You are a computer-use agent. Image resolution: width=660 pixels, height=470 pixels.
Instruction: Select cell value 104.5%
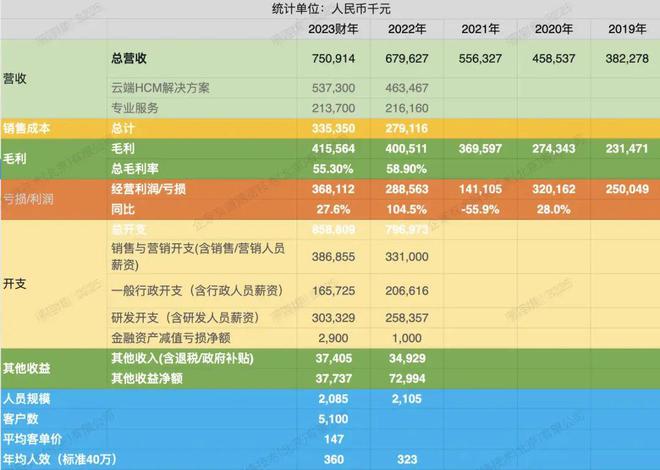coord(407,209)
